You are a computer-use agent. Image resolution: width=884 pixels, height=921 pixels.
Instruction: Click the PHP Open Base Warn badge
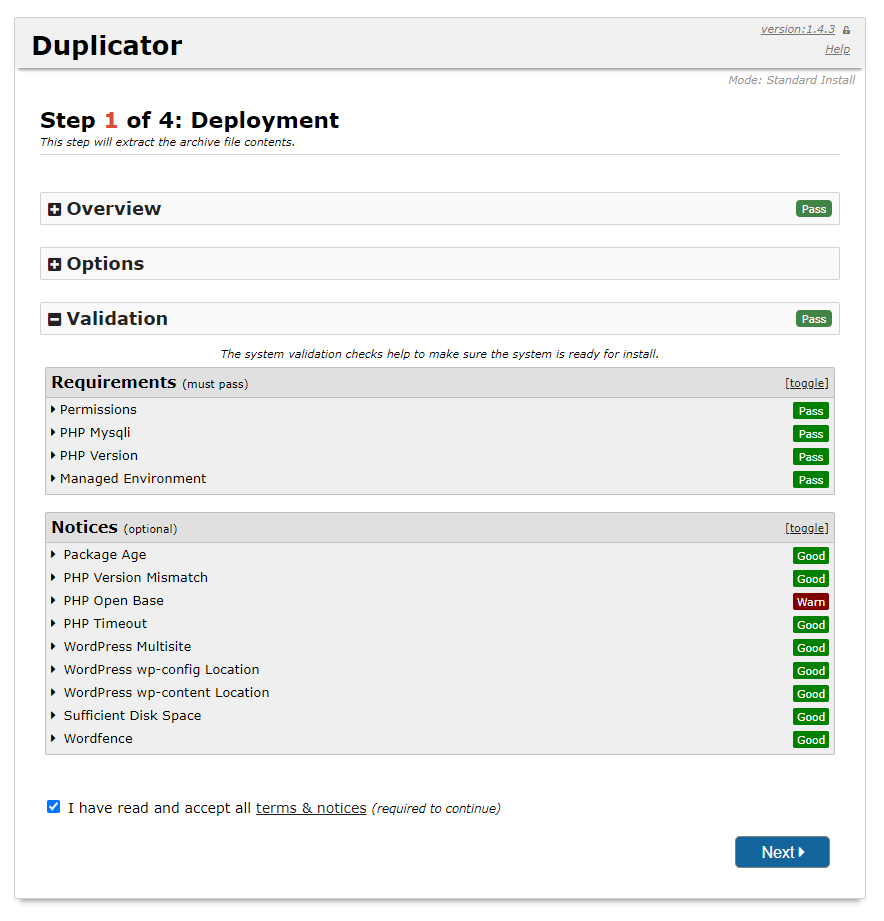(x=811, y=601)
